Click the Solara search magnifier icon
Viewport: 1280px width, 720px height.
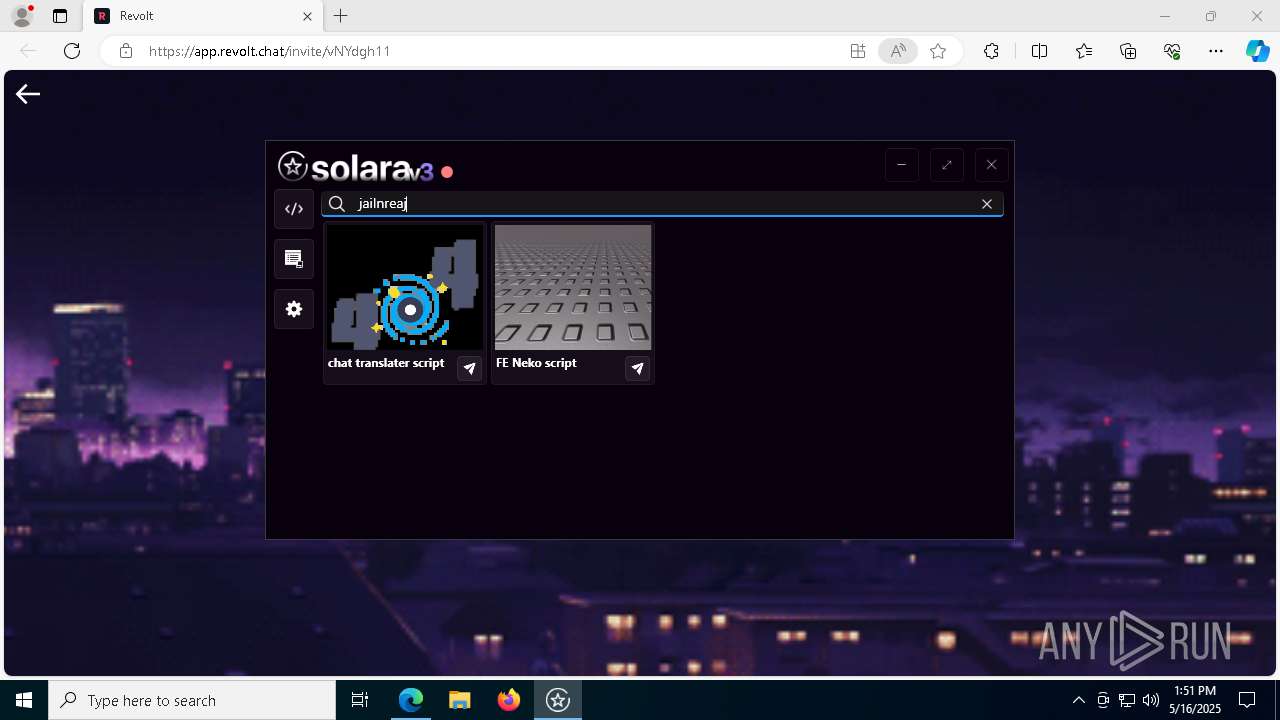pyautogui.click(x=337, y=204)
